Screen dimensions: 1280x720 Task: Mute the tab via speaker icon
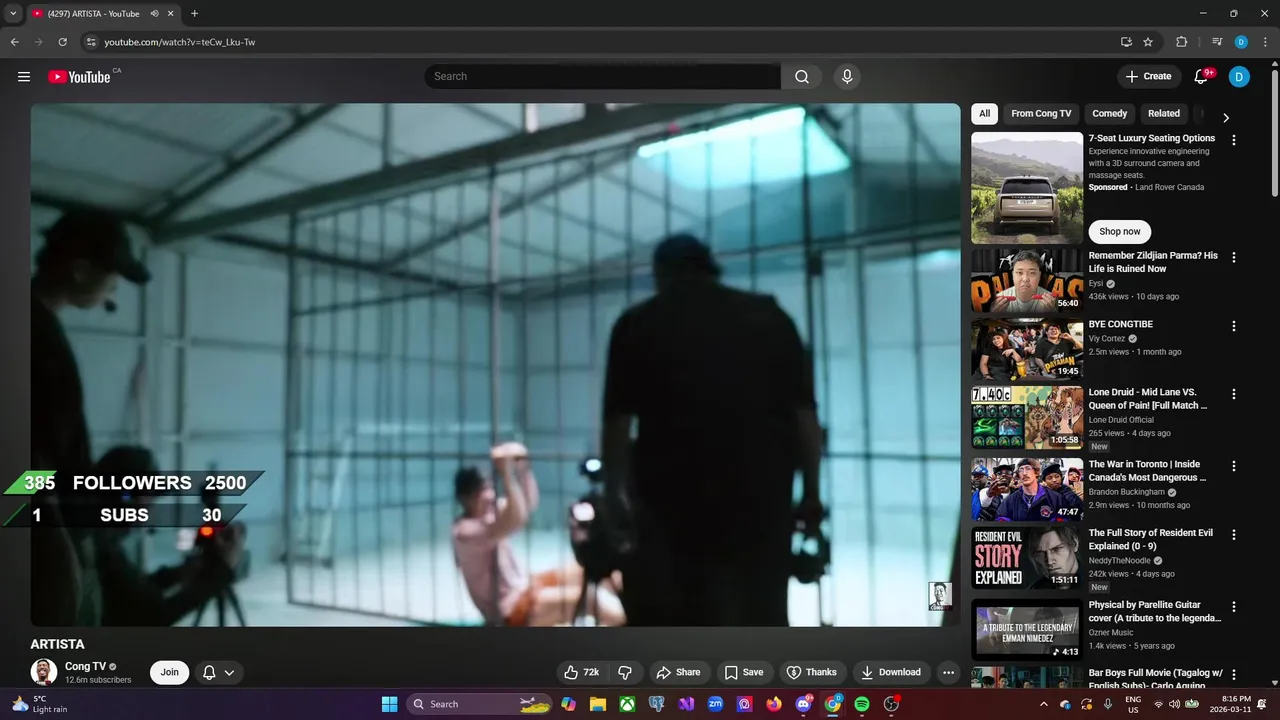(x=155, y=14)
